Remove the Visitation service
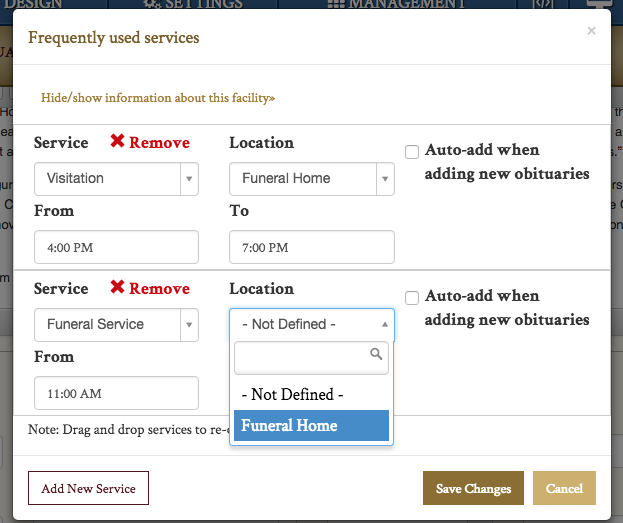Screen dimensions: 623x523 (150, 143)
